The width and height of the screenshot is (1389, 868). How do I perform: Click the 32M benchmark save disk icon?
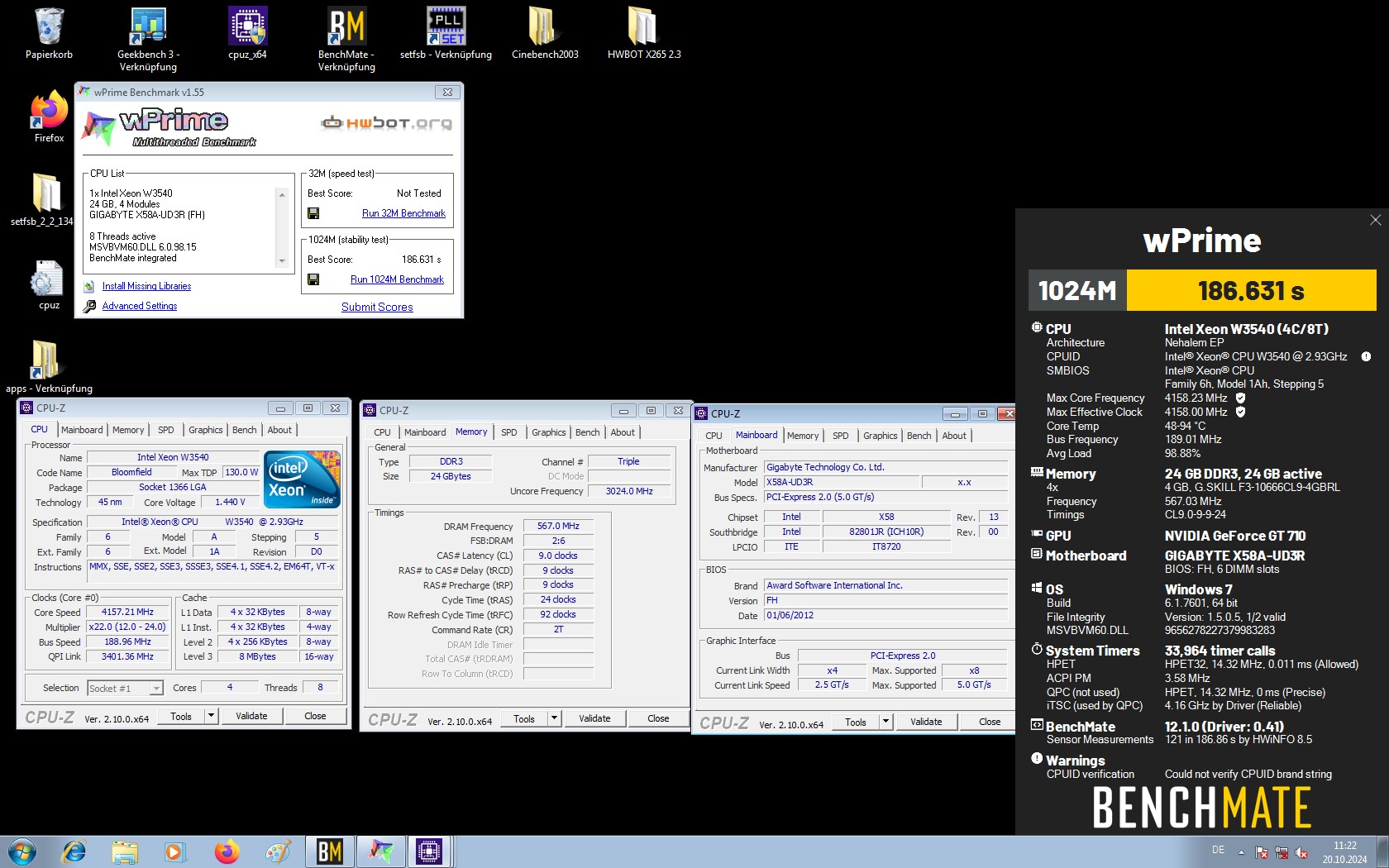click(313, 213)
